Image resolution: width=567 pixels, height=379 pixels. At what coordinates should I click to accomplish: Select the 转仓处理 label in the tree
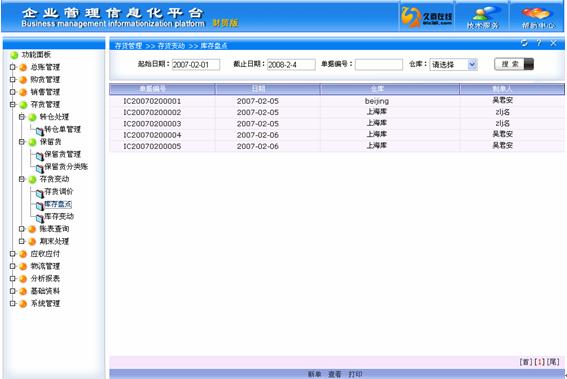[54, 117]
